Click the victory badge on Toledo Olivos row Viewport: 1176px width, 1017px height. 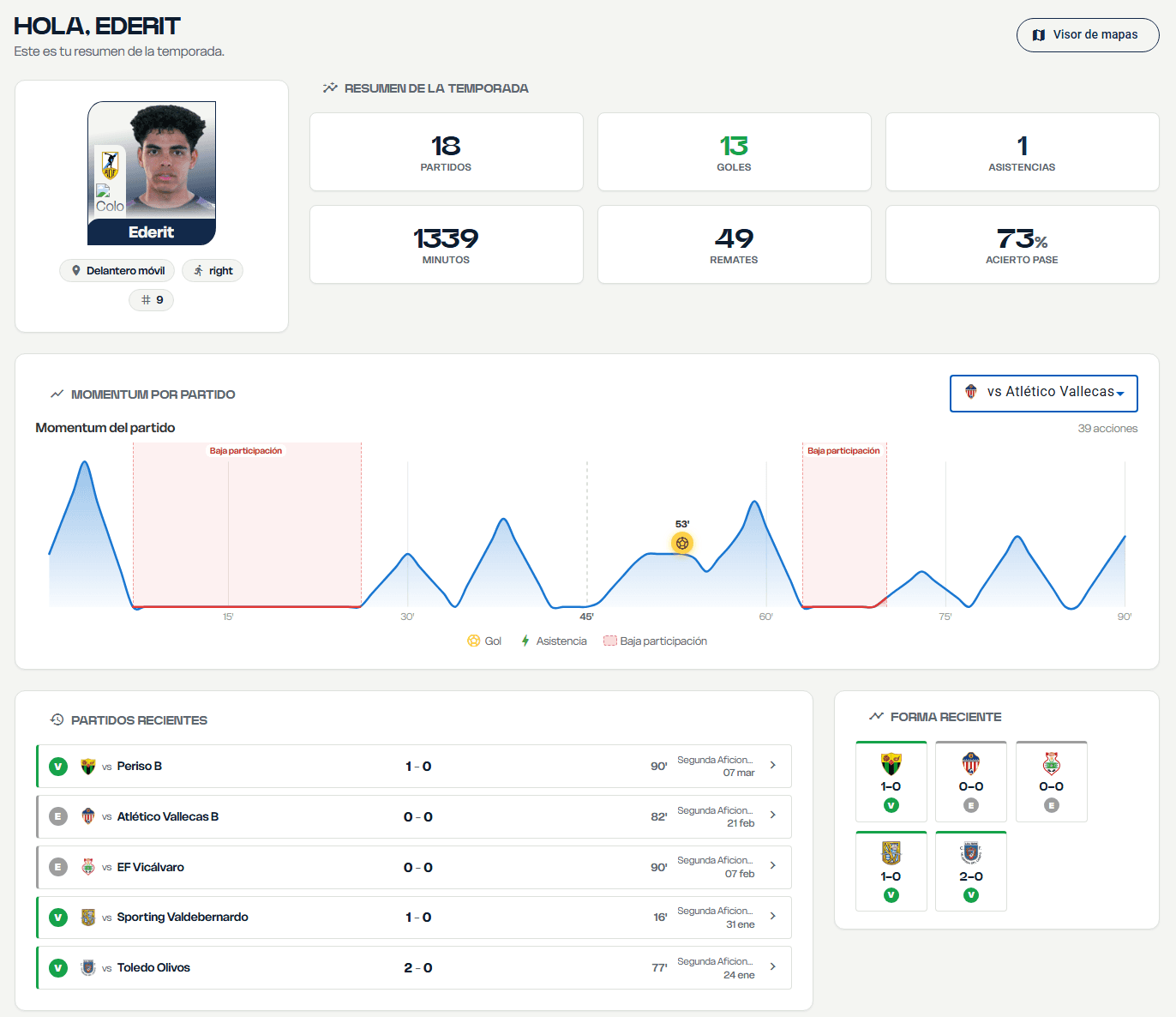pos(58,968)
